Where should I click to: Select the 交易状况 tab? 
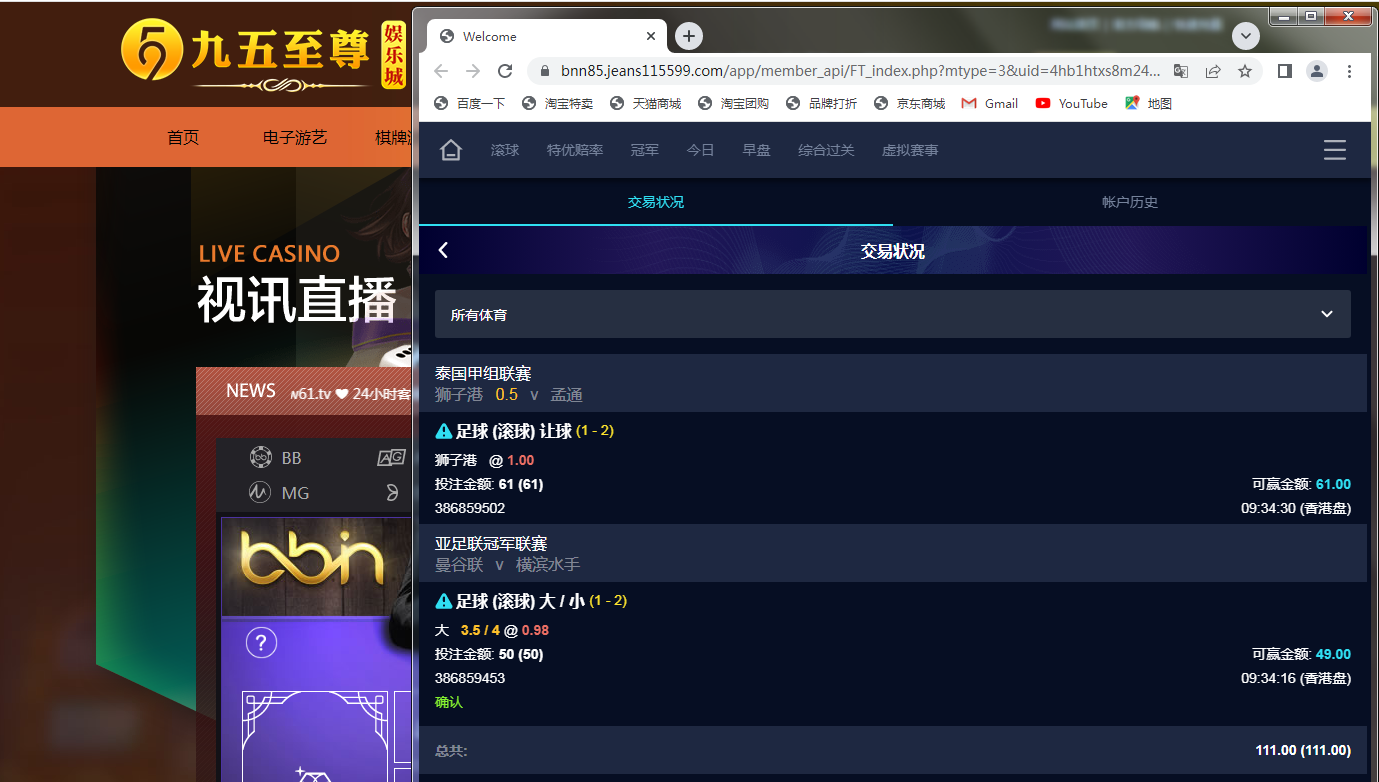pyautogui.click(x=655, y=202)
